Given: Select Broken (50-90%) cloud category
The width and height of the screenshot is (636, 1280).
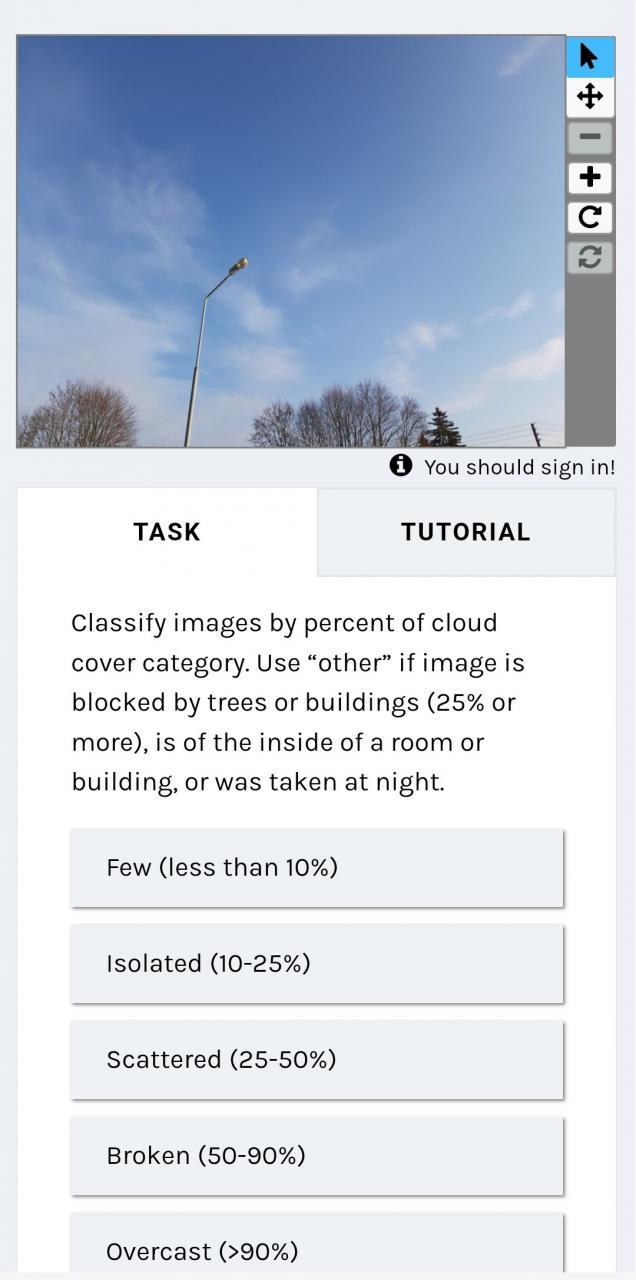Looking at the screenshot, I should tap(317, 1155).
